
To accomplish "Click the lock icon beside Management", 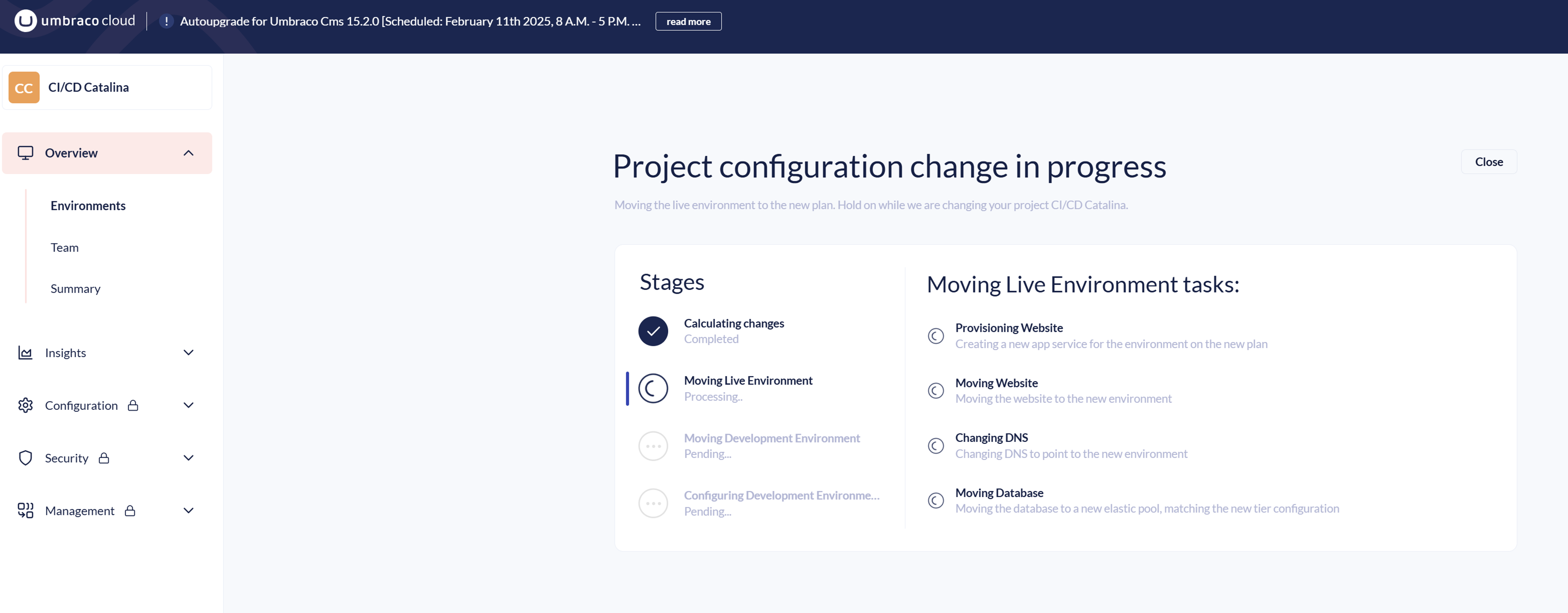I will [130, 511].
